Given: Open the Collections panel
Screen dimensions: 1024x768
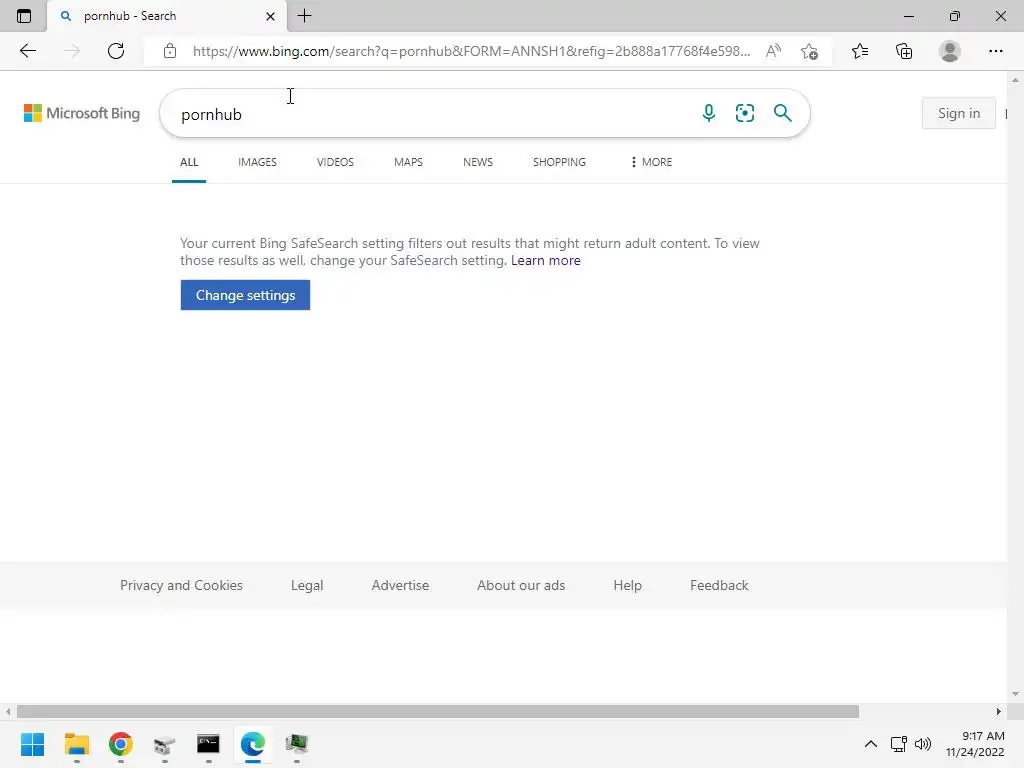Looking at the screenshot, I should [x=904, y=51].
